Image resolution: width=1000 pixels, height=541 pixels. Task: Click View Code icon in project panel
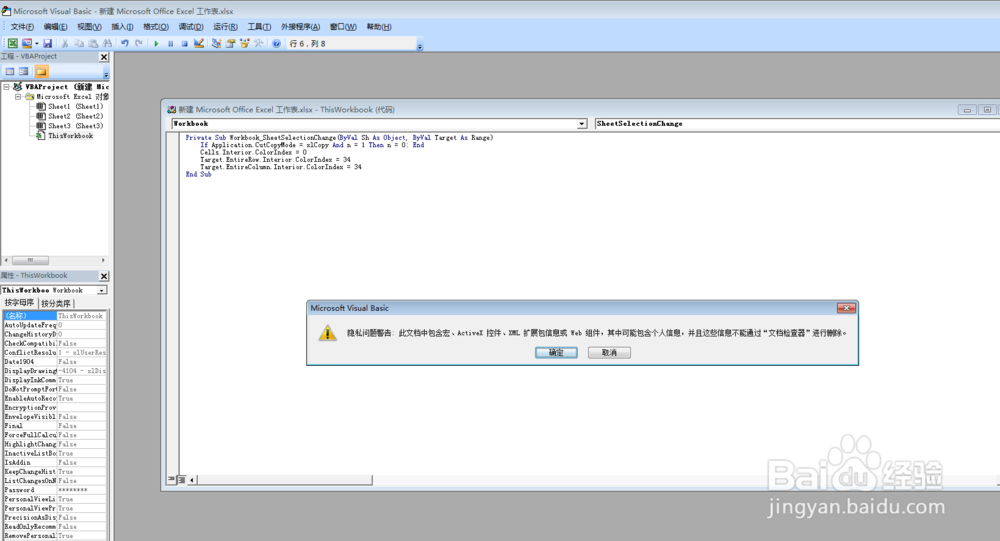click(x=10, y=71)
